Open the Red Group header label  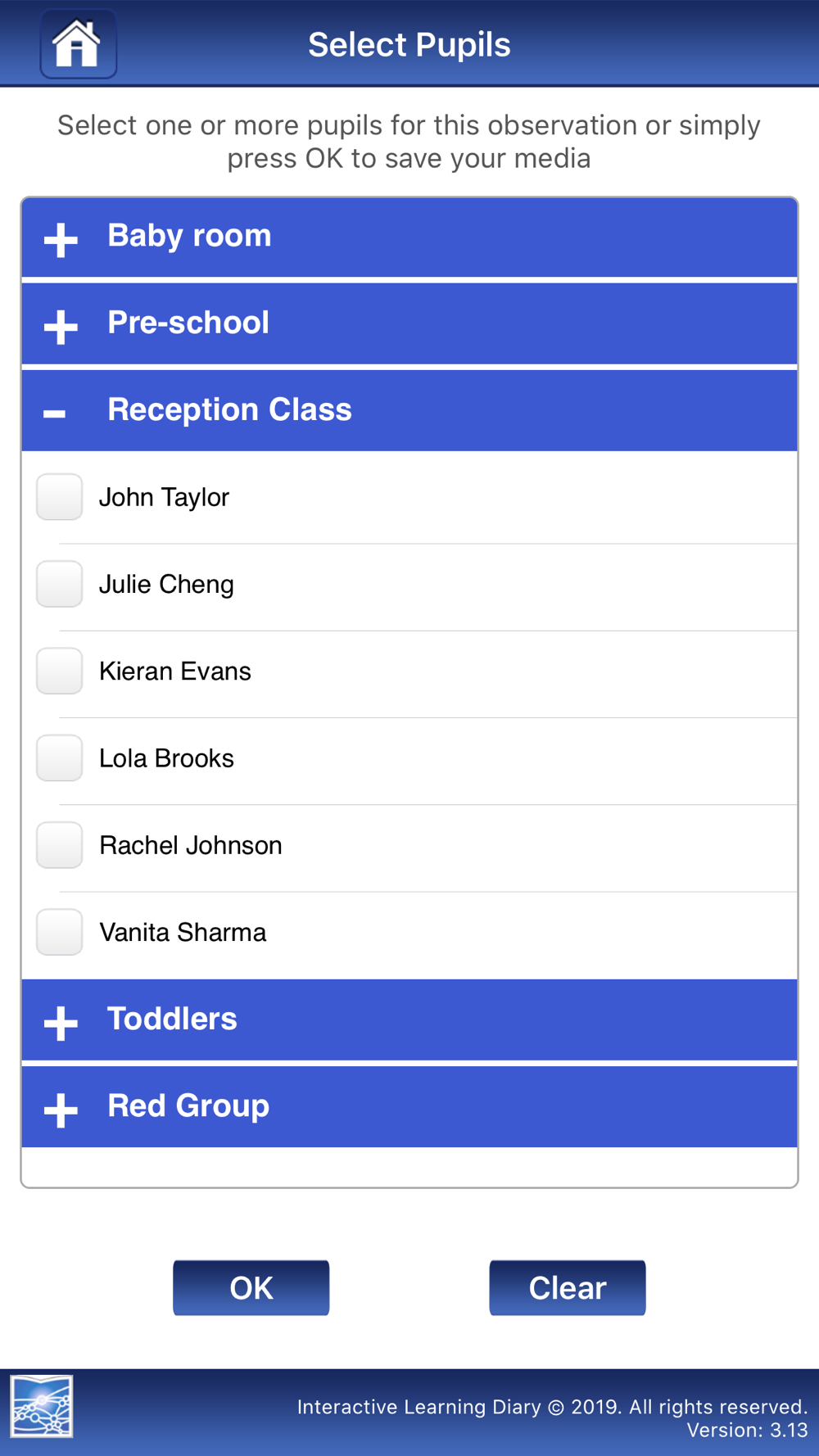click(x=188, y=1106)
